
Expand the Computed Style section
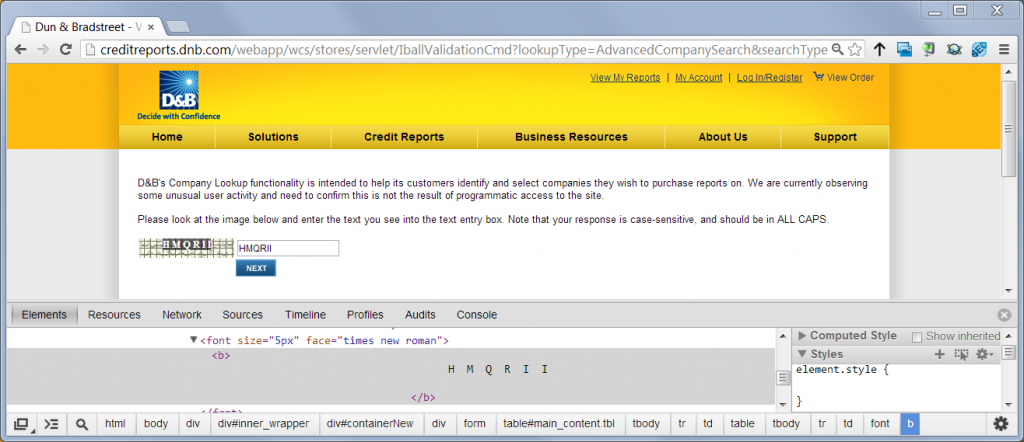point(802,336)
